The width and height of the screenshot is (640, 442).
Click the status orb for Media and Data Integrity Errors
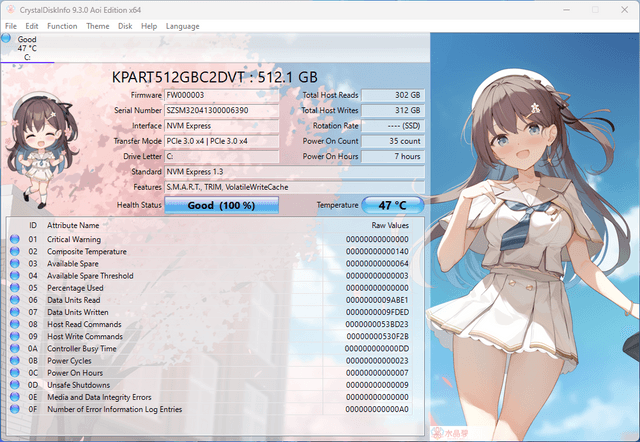click(15, 397)
